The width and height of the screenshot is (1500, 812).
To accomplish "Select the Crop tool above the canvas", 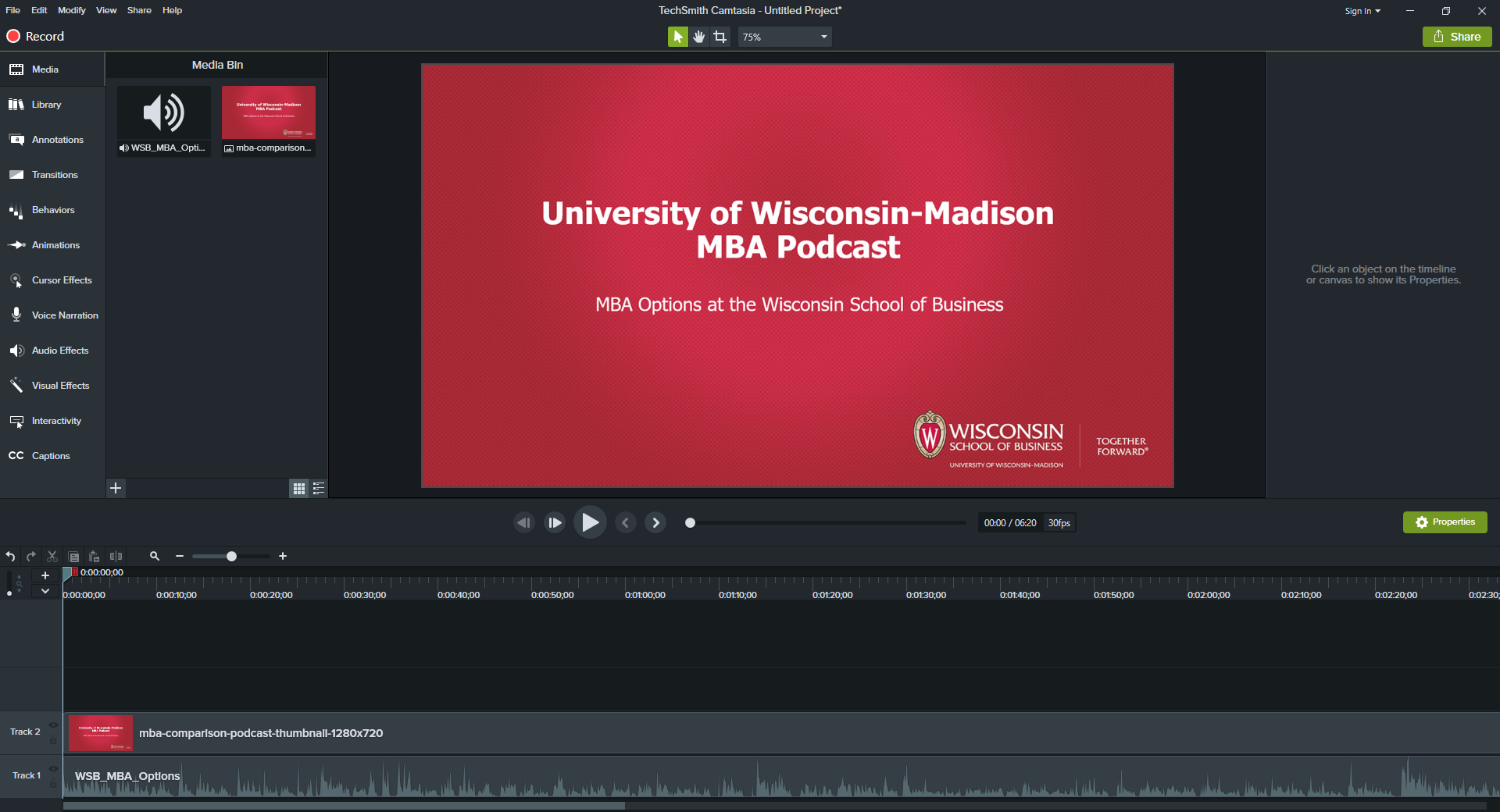I will point(720,37).
